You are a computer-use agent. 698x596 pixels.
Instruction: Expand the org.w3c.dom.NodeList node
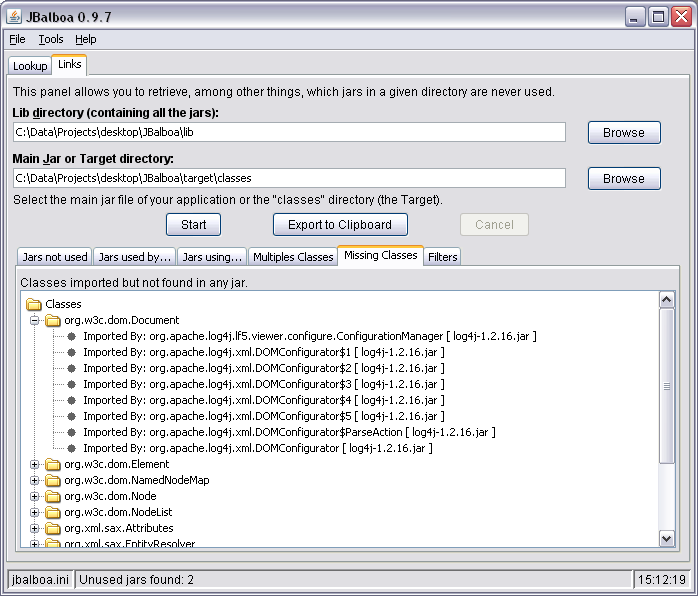34,513
